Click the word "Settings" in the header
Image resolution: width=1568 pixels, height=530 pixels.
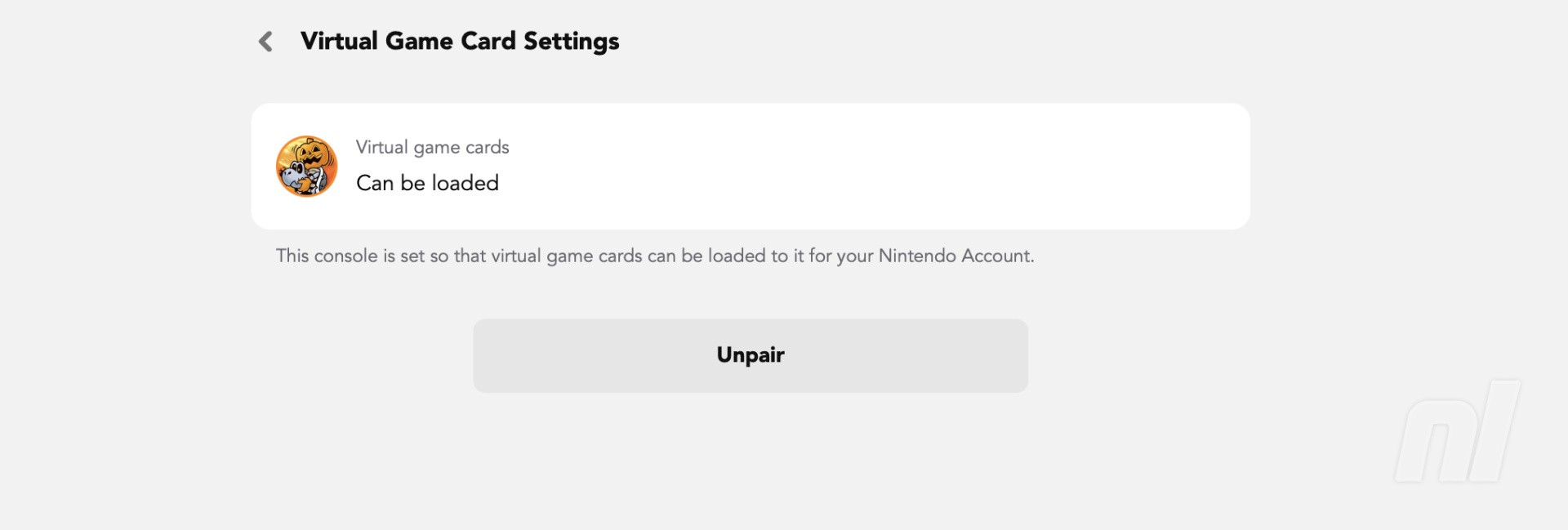571,41
